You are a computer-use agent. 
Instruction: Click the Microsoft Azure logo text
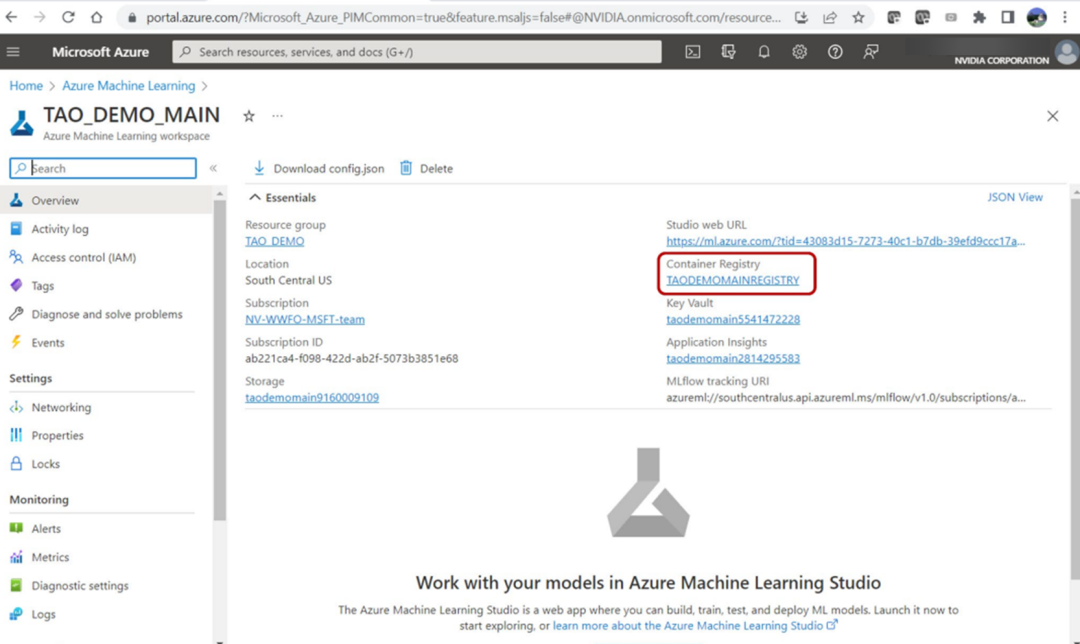click(x=101, y=52)
